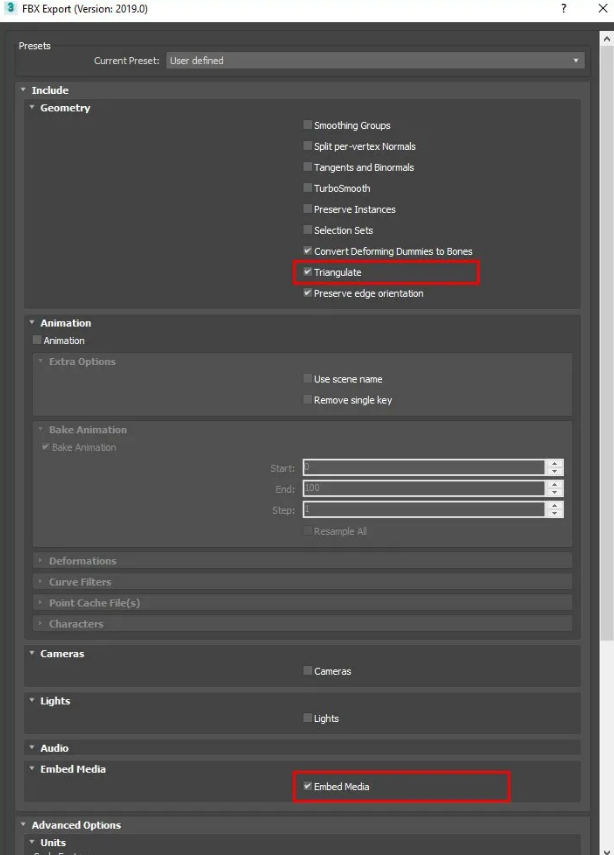This screenshot has height=855, width=614.
Task: Enable Split per-vertex Normals
Action: [308, 146]
